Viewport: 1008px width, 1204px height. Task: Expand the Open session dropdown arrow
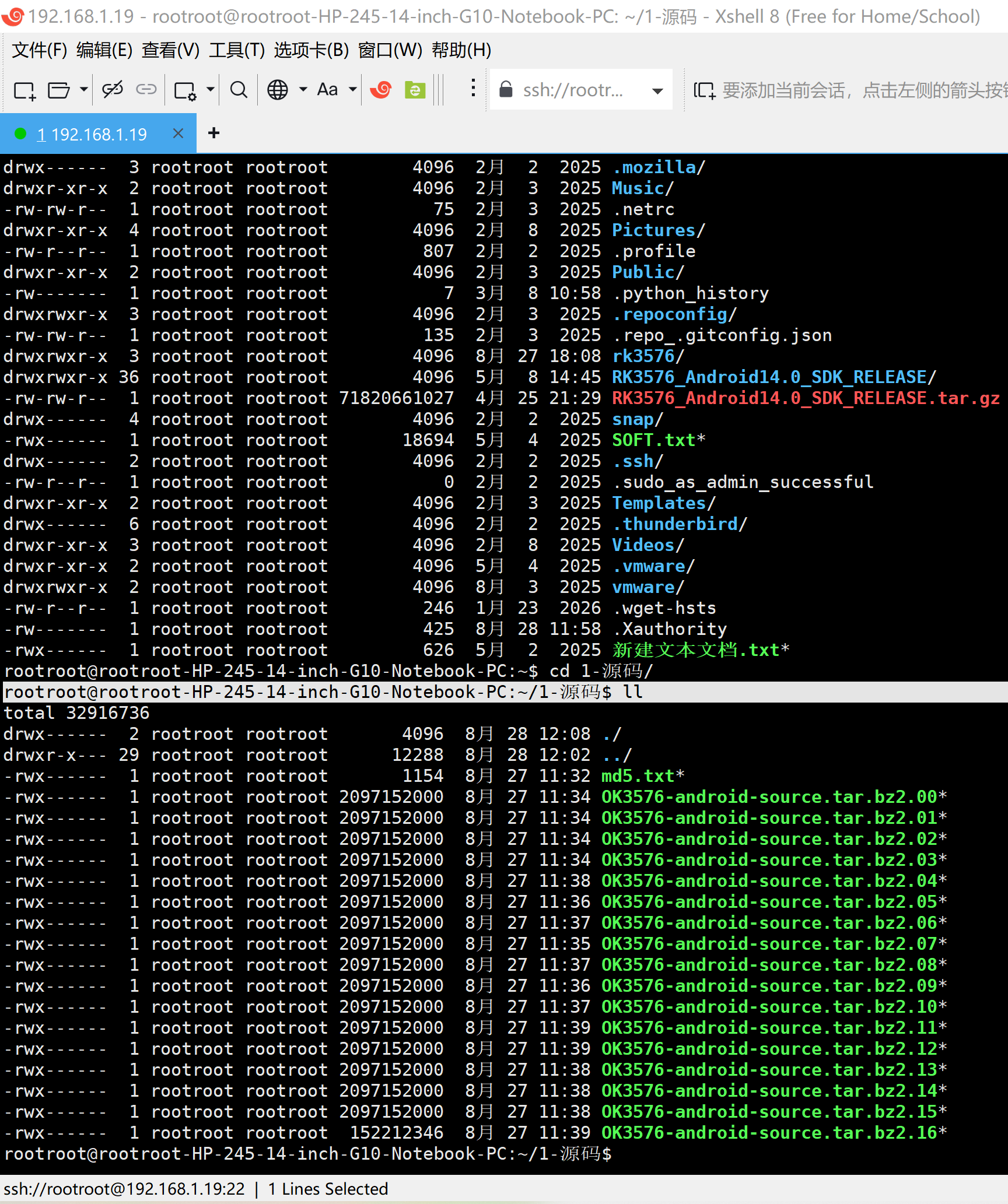coord(84,90)
